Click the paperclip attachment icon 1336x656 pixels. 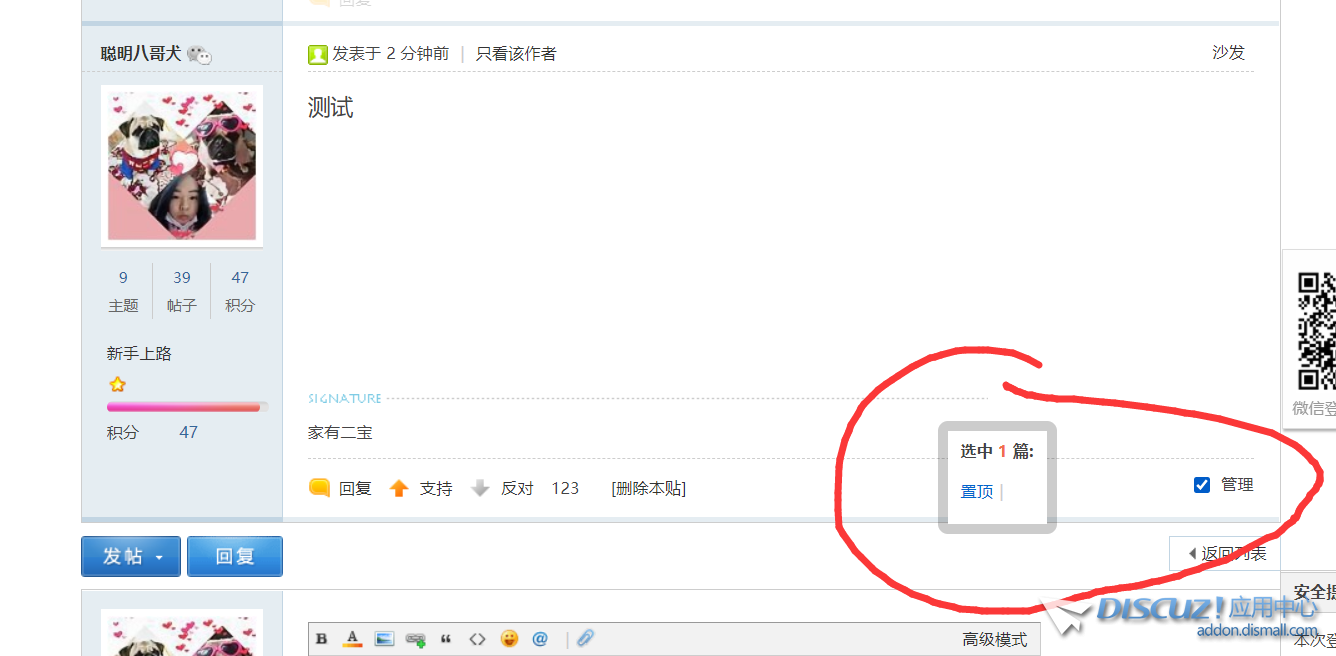tap(586, 638)
